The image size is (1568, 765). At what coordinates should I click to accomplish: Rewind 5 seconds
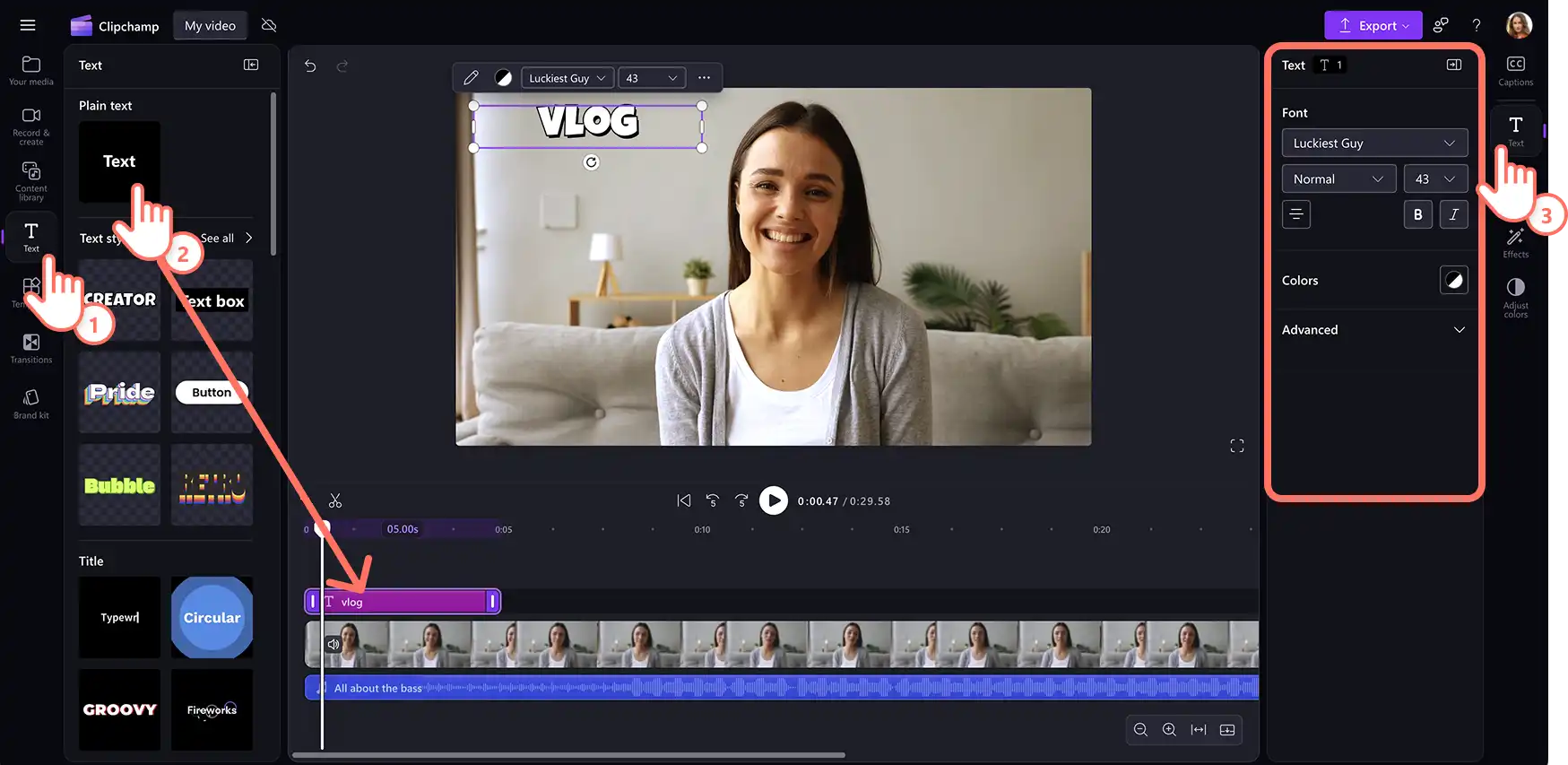713,500
